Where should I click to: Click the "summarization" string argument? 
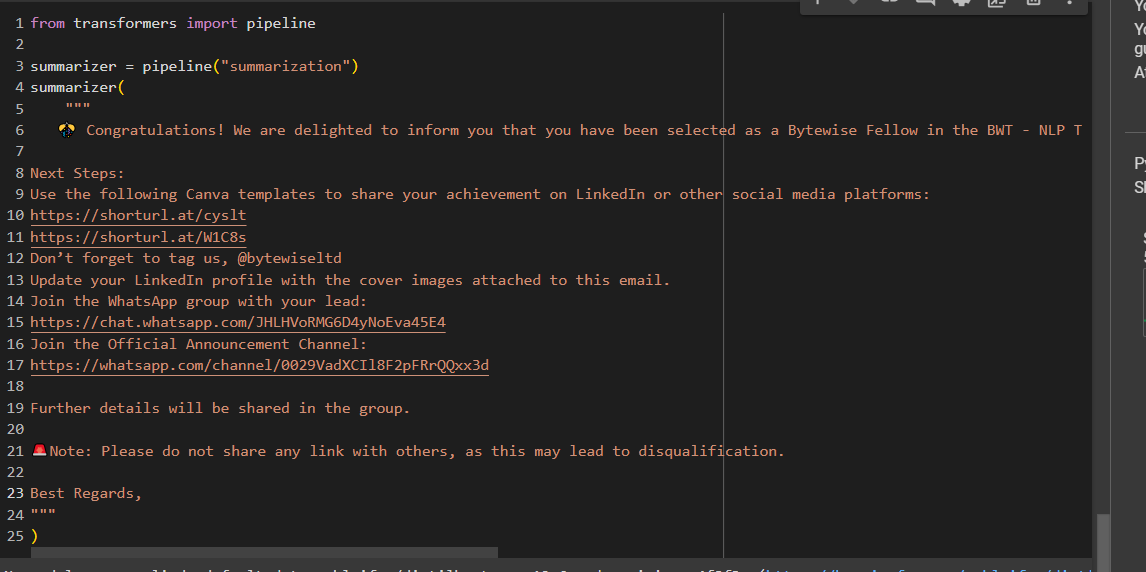286,66
